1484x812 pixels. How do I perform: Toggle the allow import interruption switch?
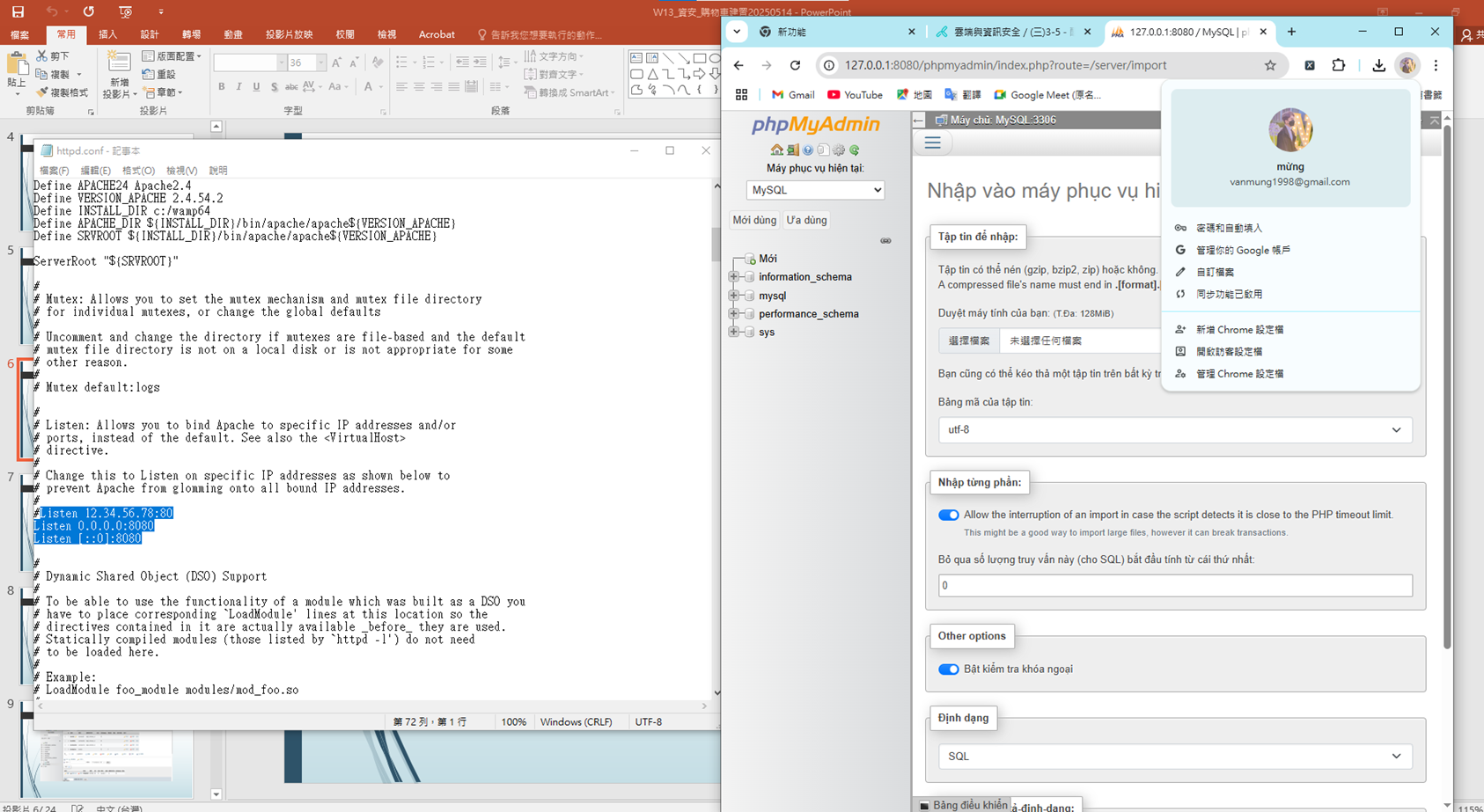pos(948,516)
